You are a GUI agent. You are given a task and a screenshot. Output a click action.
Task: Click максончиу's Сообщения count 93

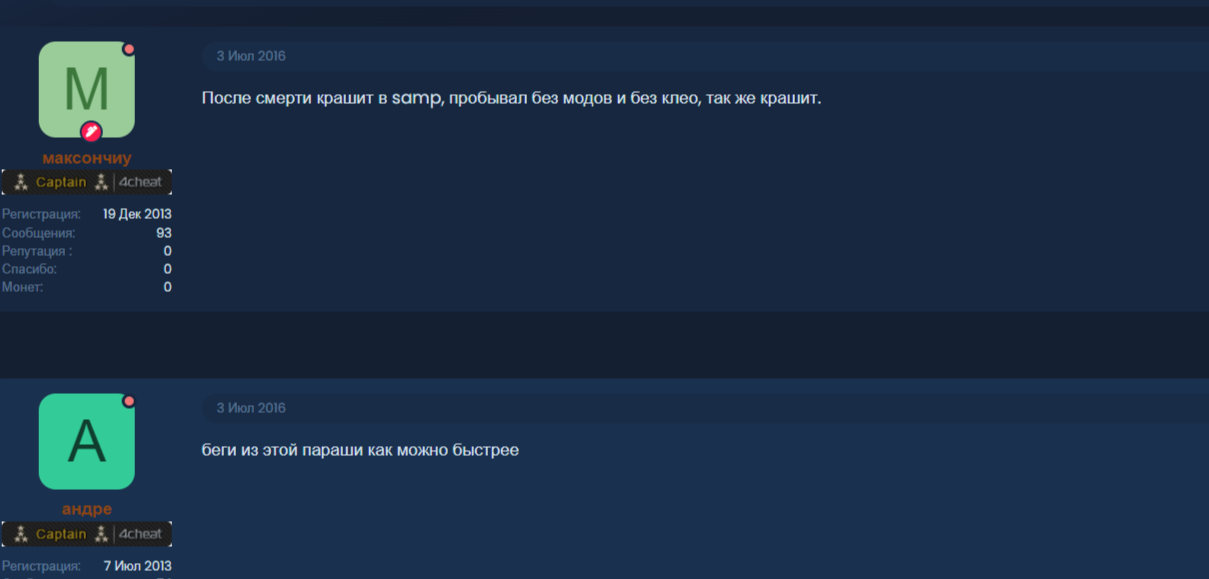[x=164, y=233]
